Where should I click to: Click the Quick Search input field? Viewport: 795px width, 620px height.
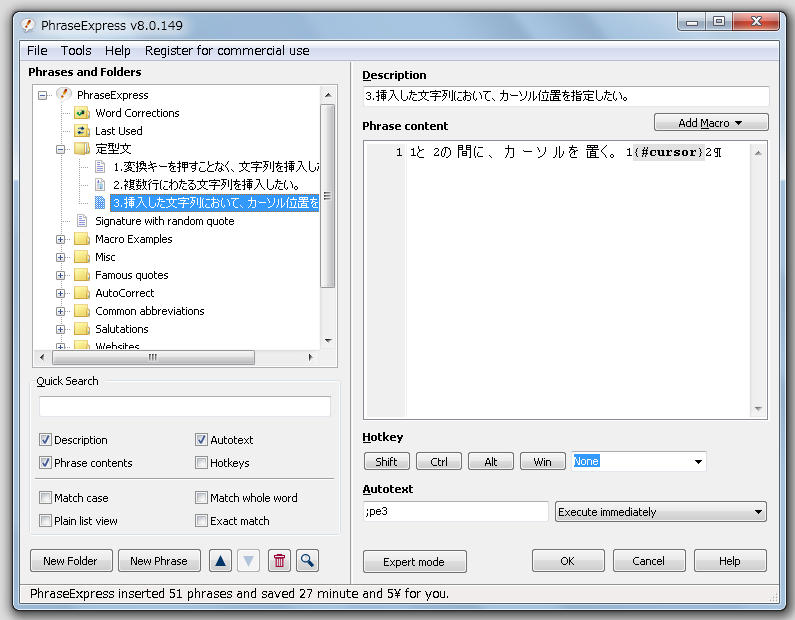(185, 406)
